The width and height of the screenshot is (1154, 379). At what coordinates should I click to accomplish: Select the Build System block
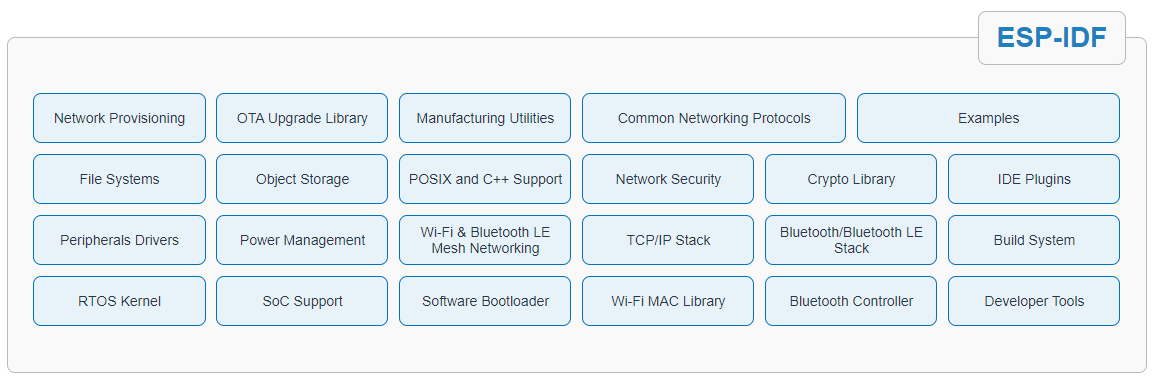1034,240
